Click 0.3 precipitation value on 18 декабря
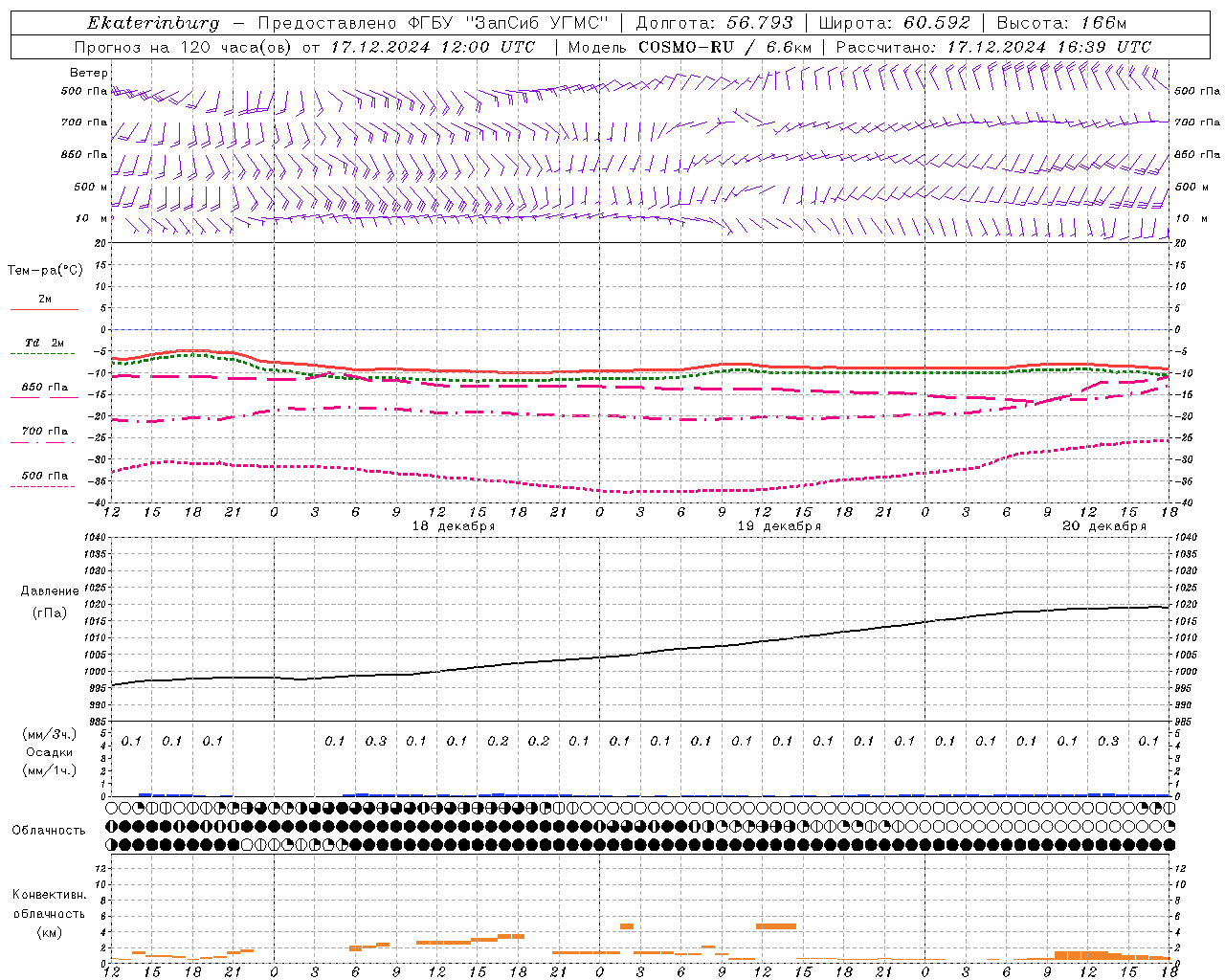Image resolution: width=1225 pixels, height=980 pixels. 375,741
